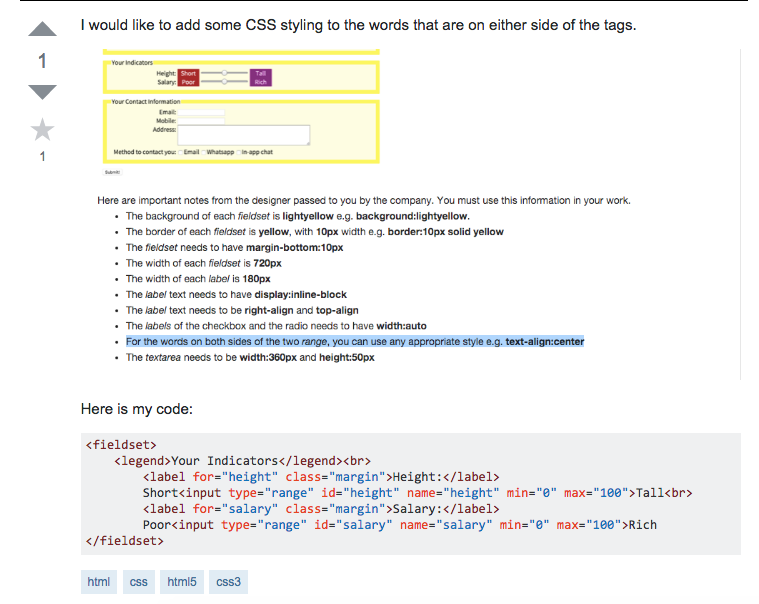
Task: Favorite the question using the star icon
Action: (x=41, y=129)
